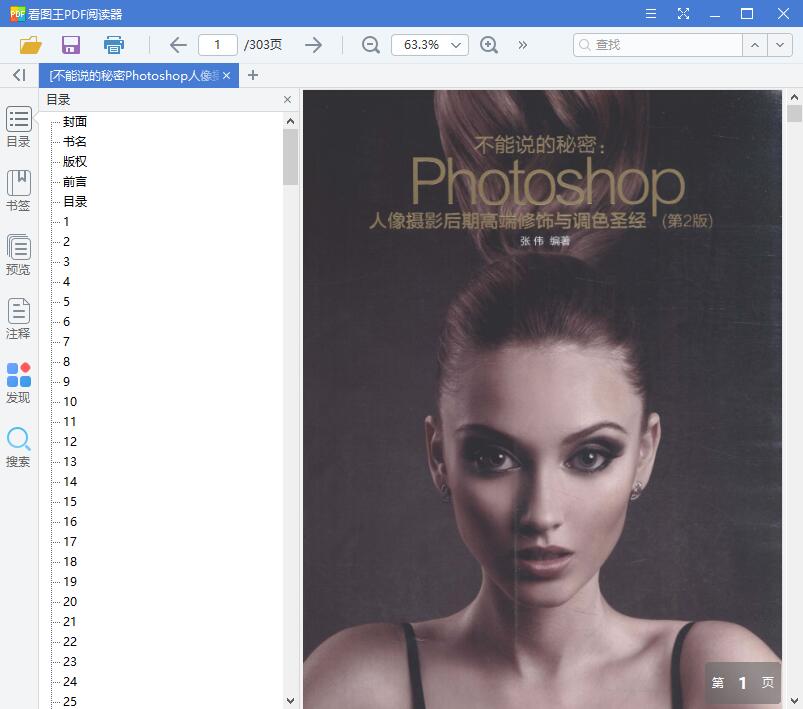803x709 pixels.
Task: Jump to 书名 in the outline
Action: coord(75,141)
